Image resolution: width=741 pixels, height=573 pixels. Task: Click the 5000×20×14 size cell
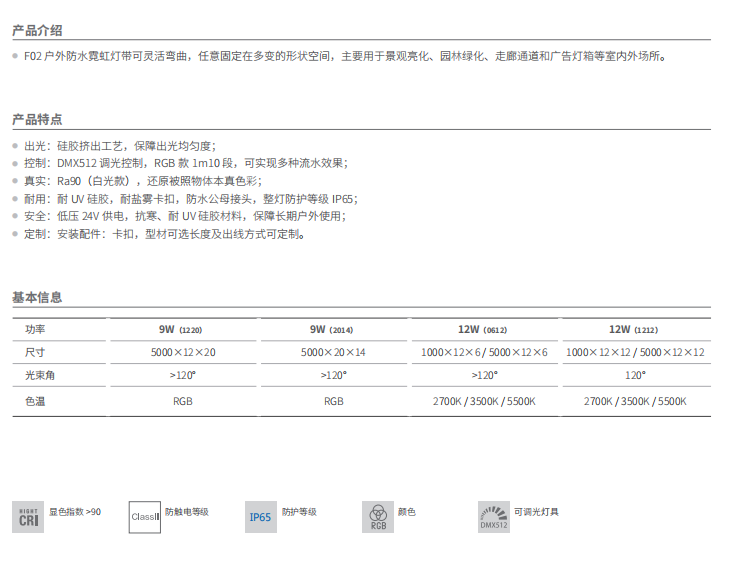point(333,352)
